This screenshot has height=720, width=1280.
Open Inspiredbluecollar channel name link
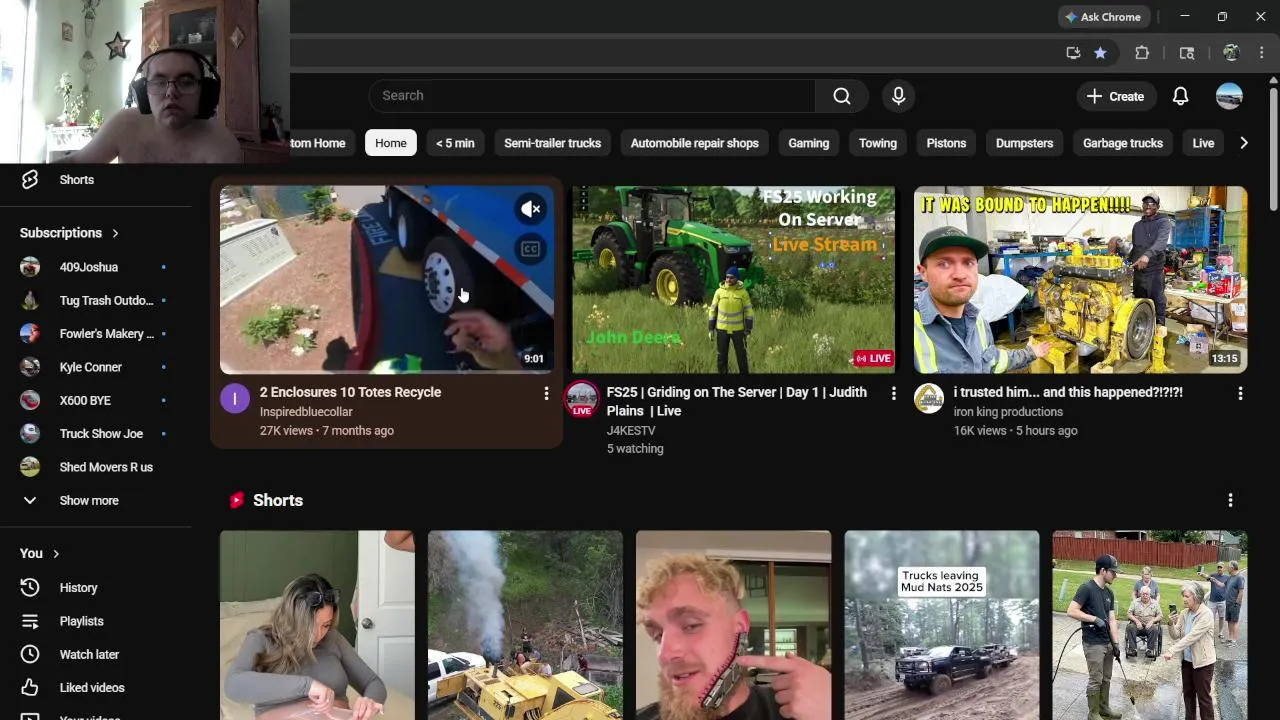tap(306, 412)
